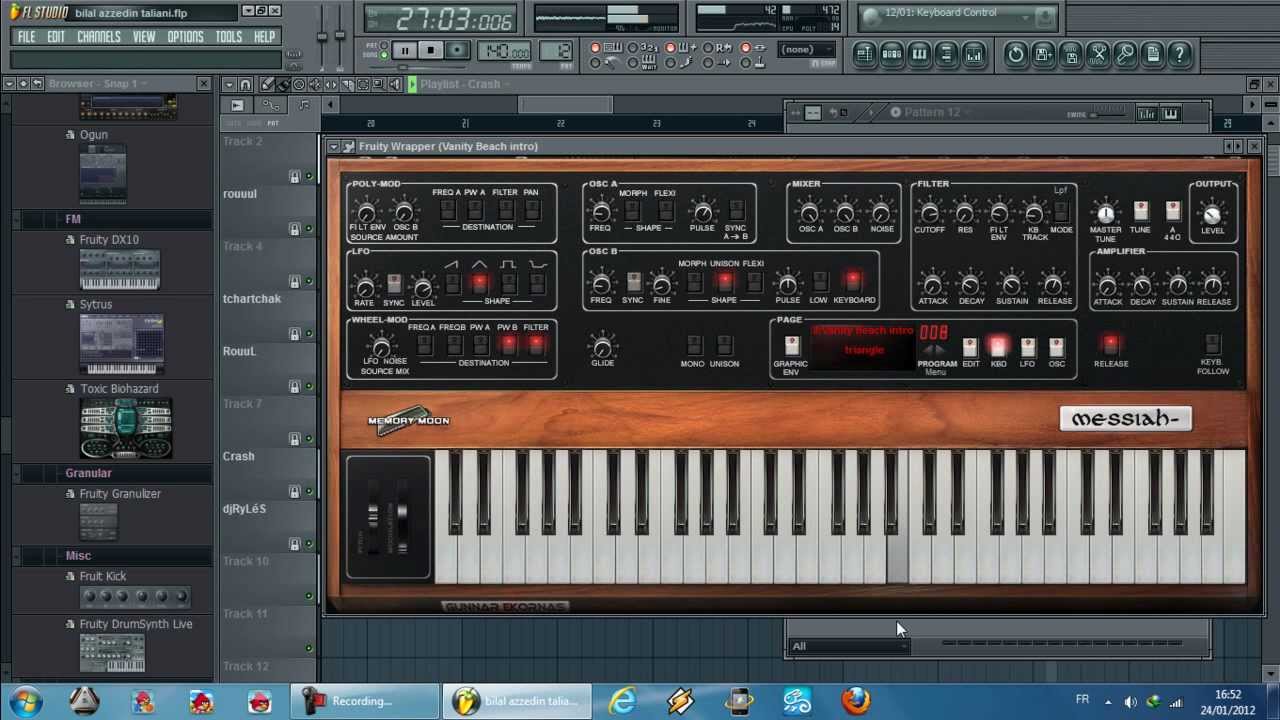Click the render to audio file icon
The image size is (1280, 720).
tap(1070, 54)
